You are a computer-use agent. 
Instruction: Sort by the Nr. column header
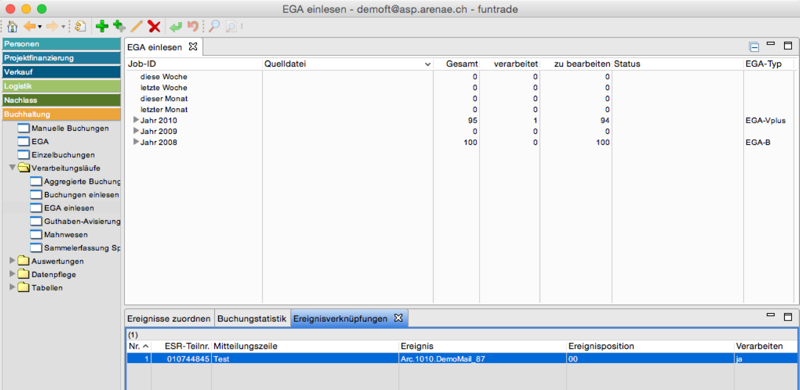[x=138, y=346]
